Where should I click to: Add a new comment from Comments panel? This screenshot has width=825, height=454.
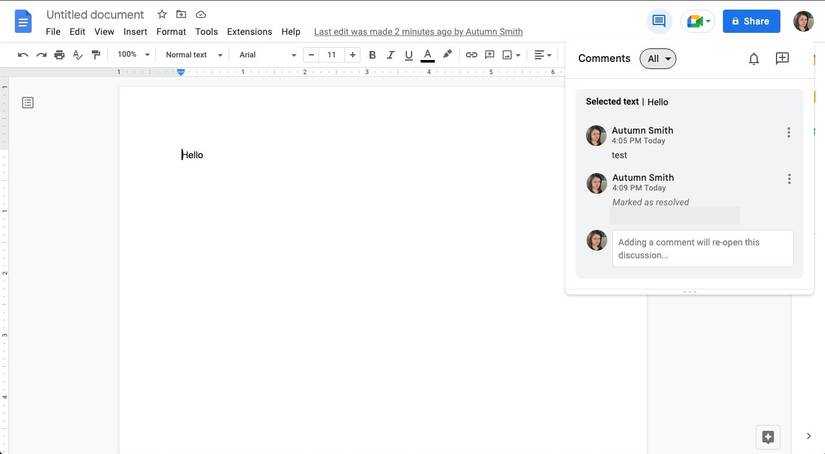(782, 58)
